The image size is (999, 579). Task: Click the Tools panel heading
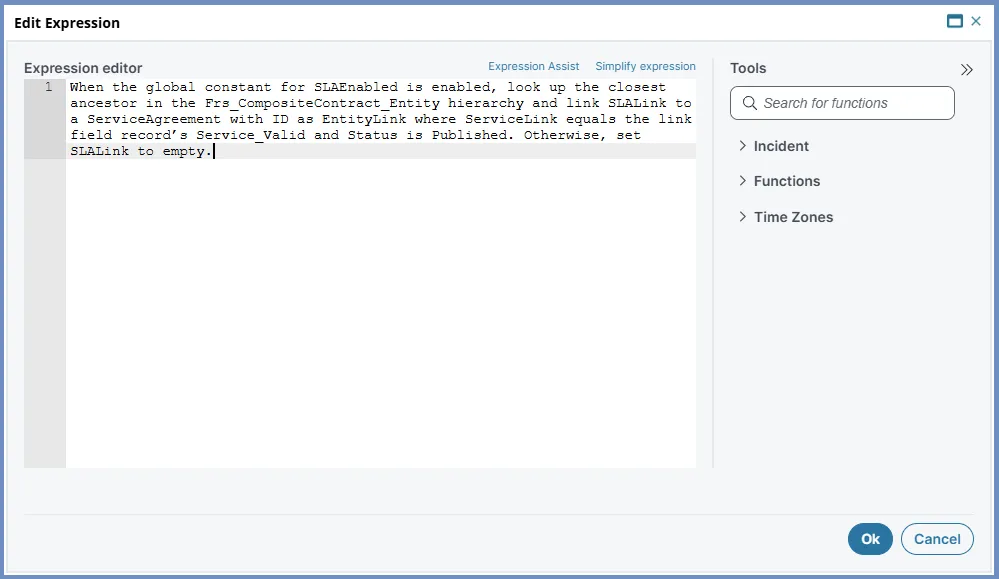(x=748, y=68)
